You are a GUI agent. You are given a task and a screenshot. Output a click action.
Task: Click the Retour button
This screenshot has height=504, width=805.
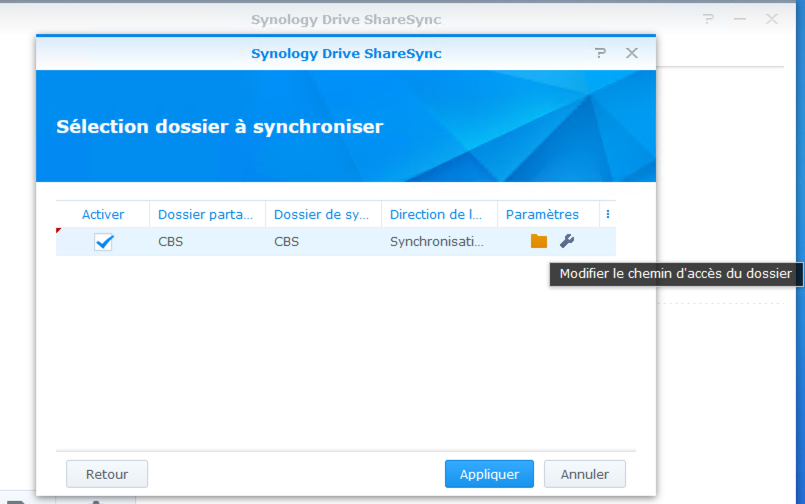pyautogui.click(x=107, y=474)
